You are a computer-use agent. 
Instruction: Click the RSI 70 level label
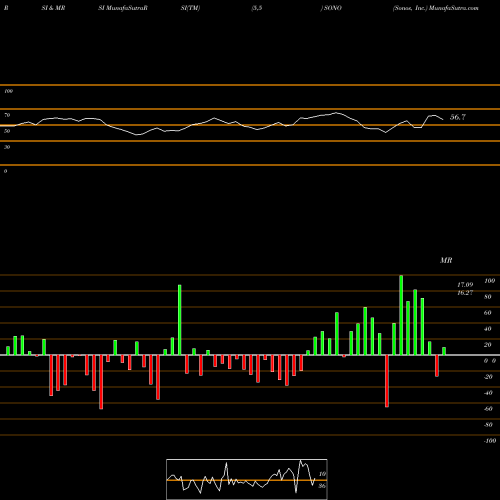7,115
